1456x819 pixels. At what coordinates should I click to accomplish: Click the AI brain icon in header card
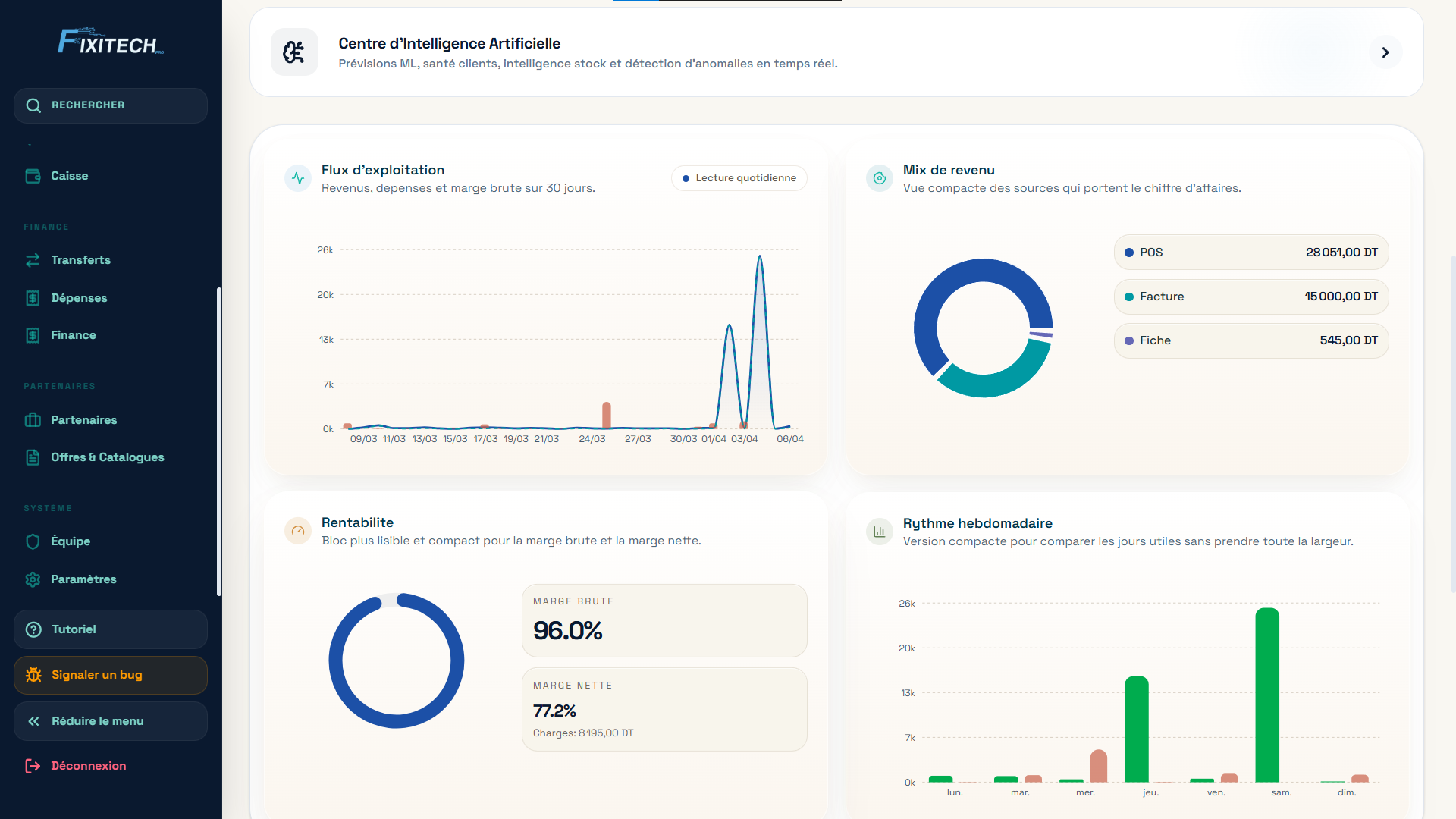pos(294,52)
